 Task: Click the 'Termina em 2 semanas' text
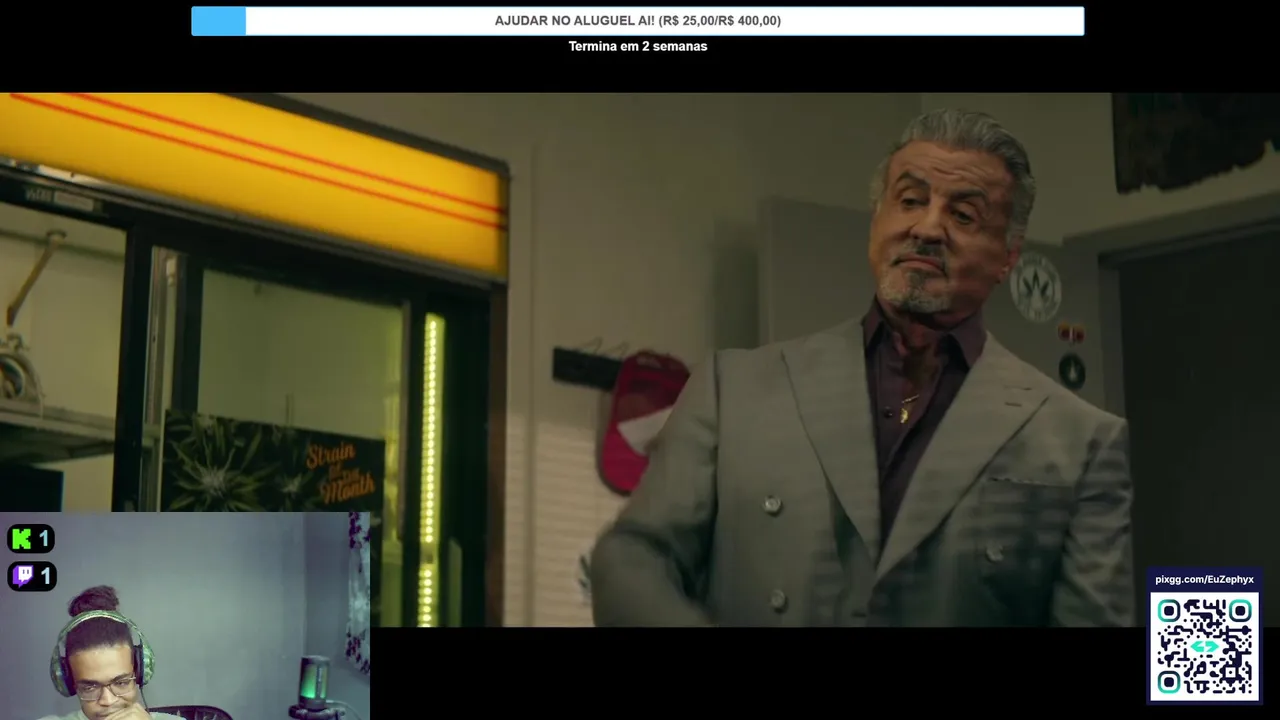[637, 46]
